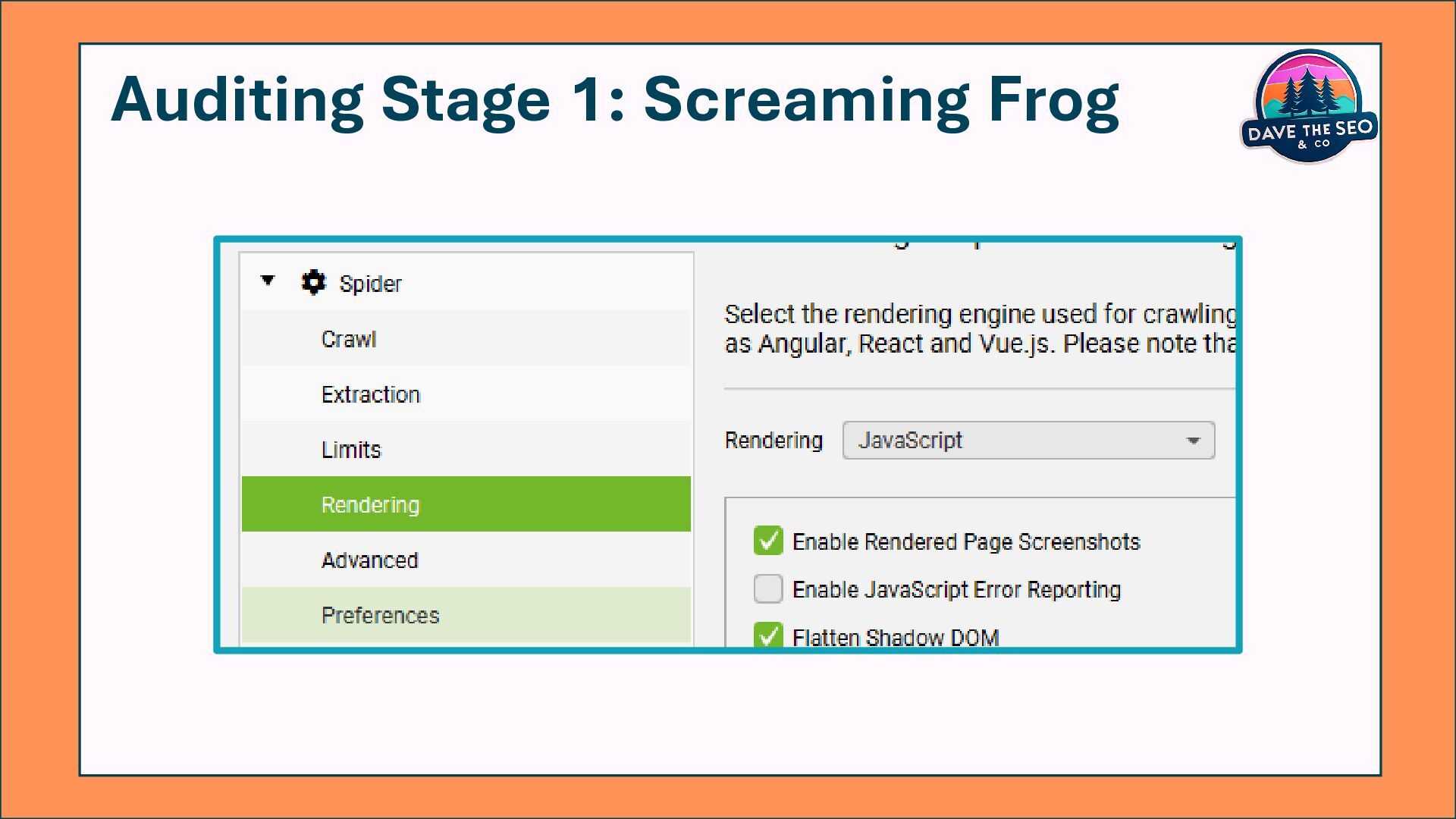Collapse the Spider tree section arrow
The image size is (1456, 819).
[268, 281]
